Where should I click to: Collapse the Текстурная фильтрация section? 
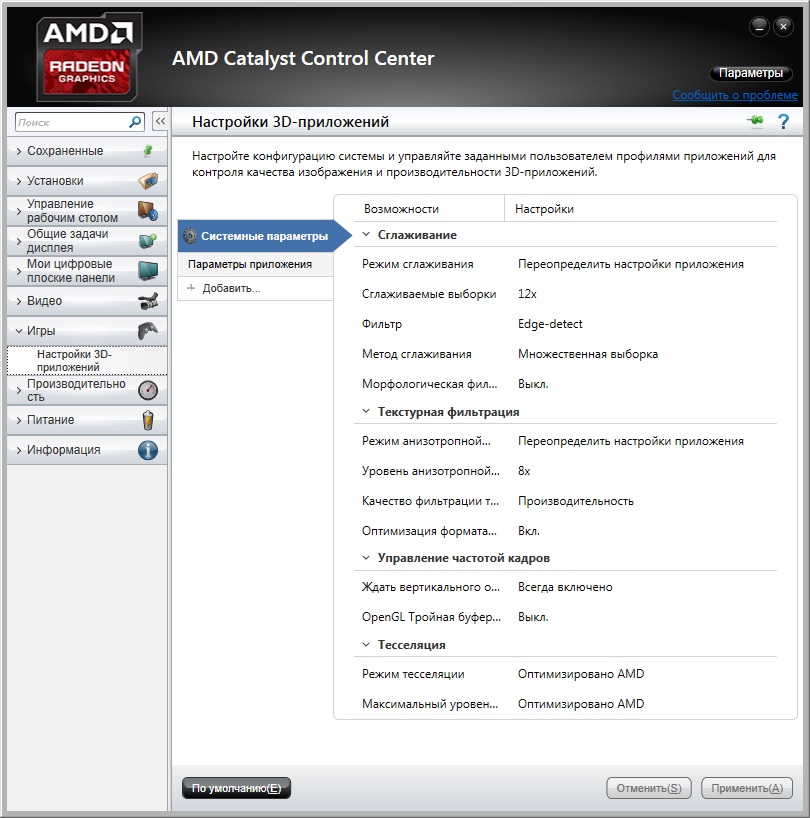pos(366,412)
